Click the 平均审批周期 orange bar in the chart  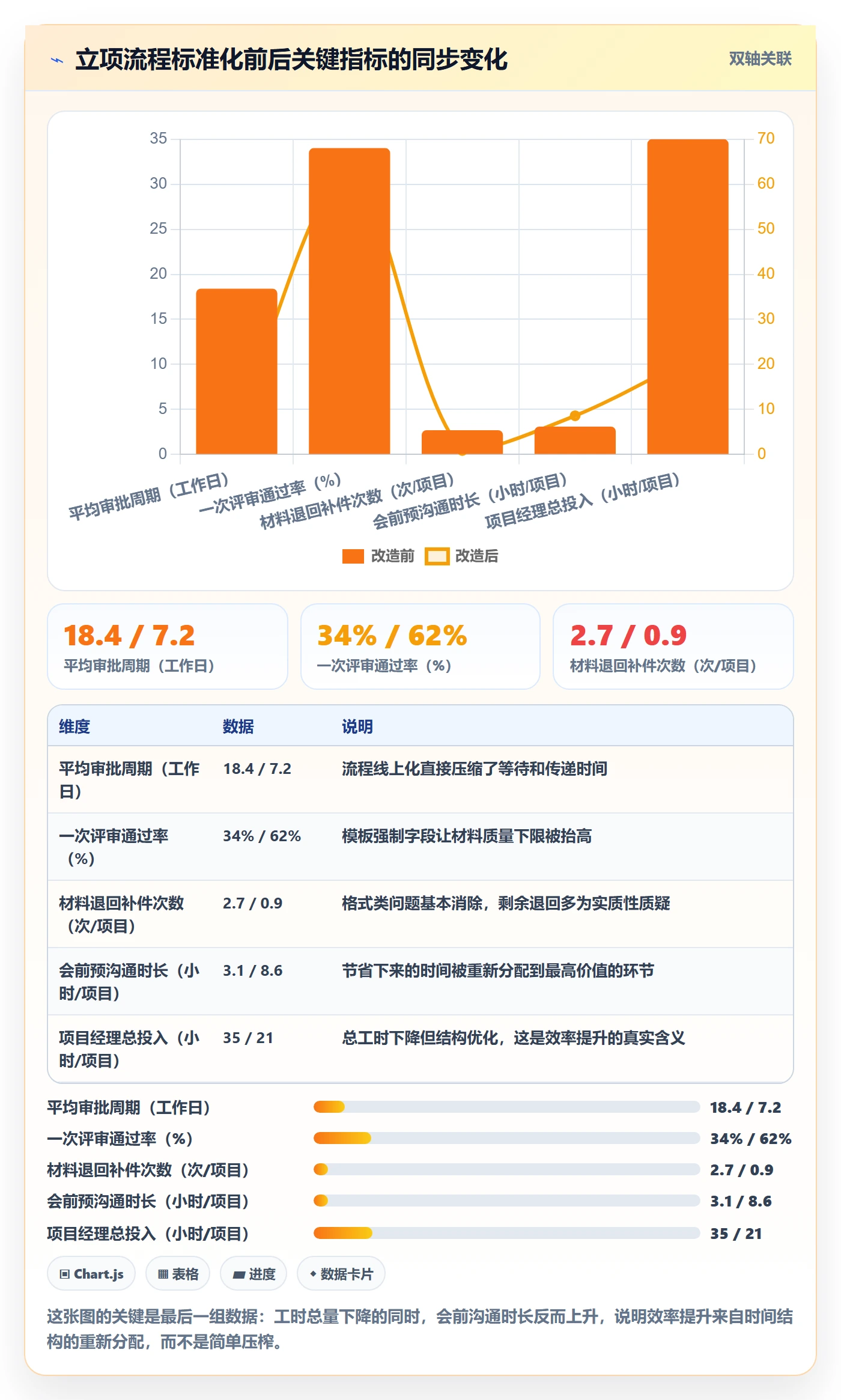coord(237,371)
